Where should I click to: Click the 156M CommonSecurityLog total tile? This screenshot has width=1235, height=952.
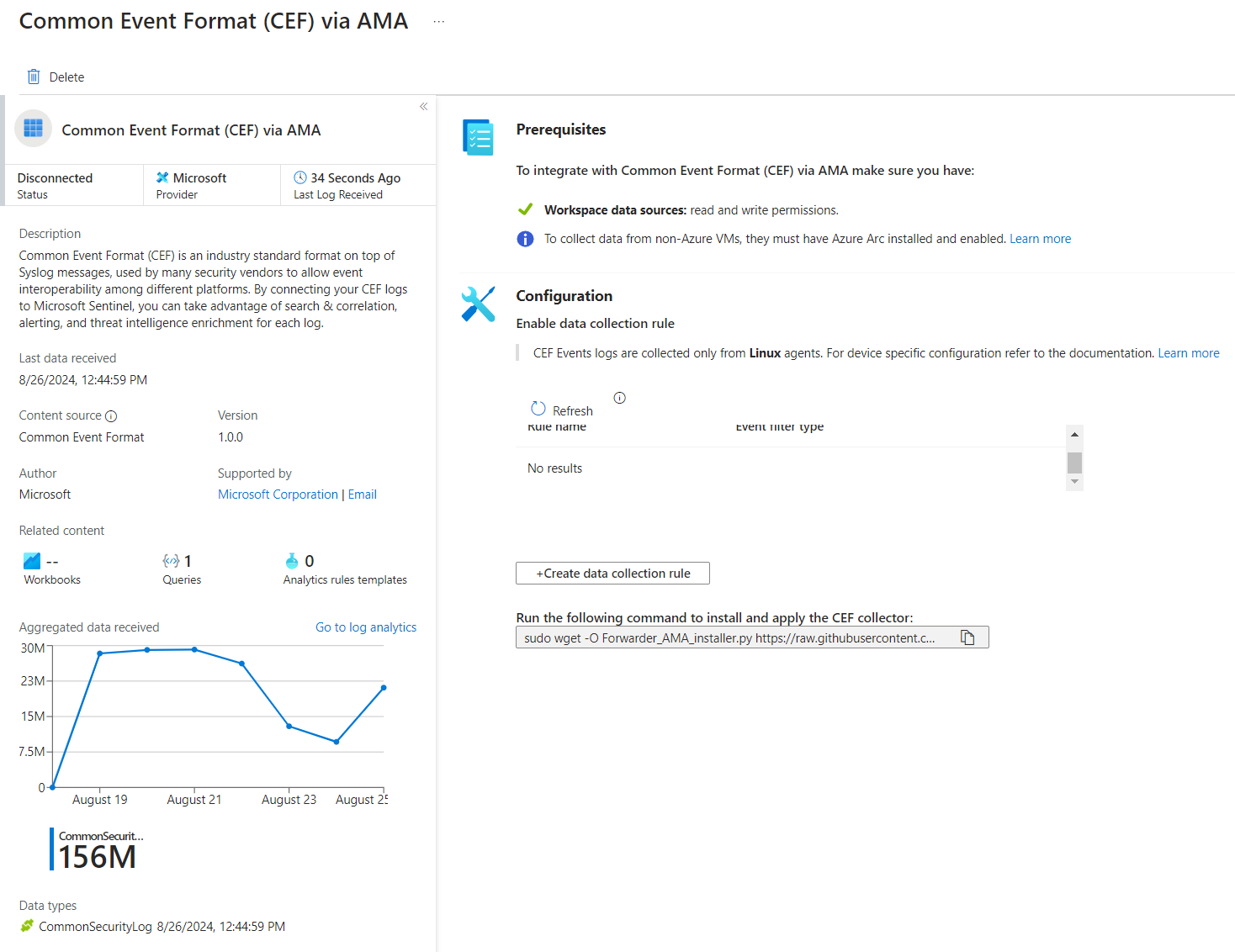[x=97, y=849]
